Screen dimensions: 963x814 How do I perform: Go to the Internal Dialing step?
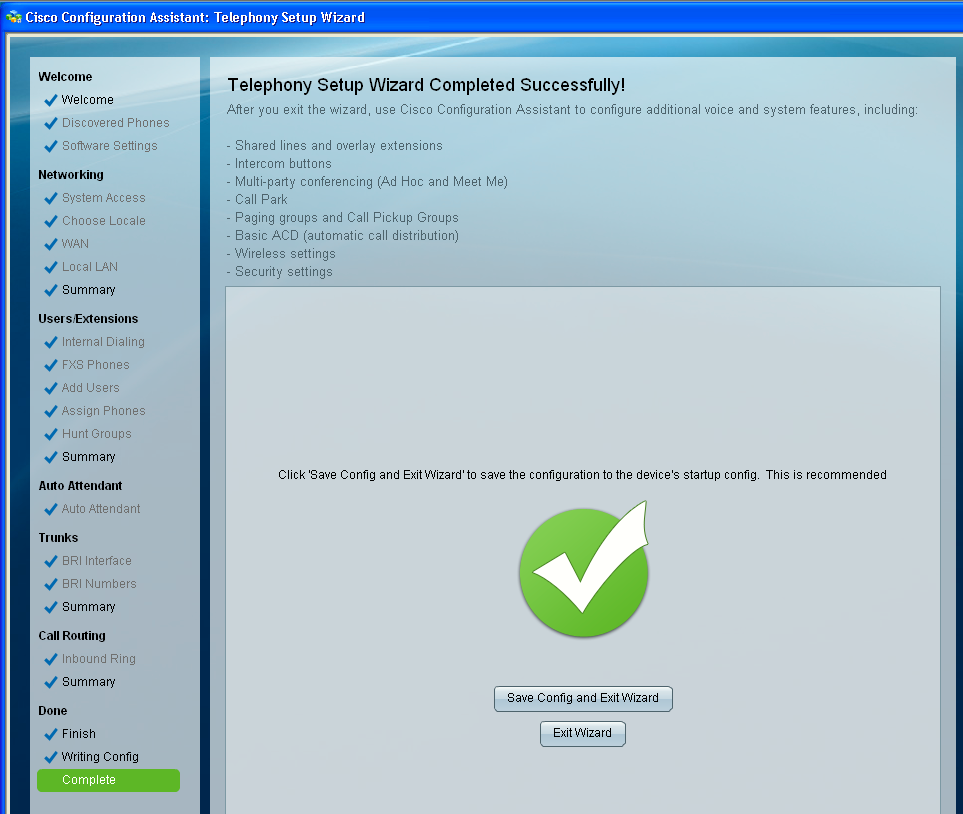(103, 342)
